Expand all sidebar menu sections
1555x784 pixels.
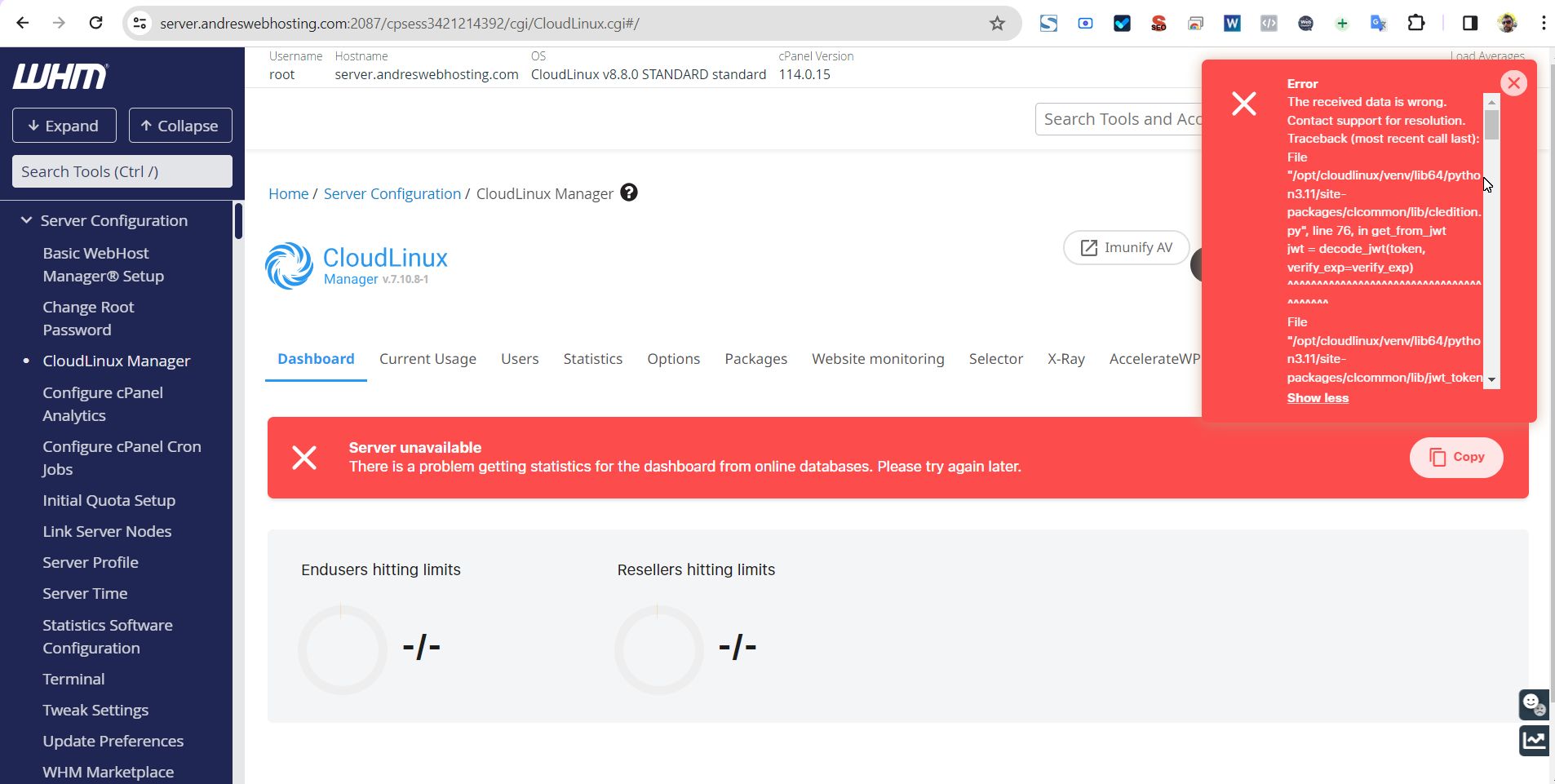[x=64, y=126]
